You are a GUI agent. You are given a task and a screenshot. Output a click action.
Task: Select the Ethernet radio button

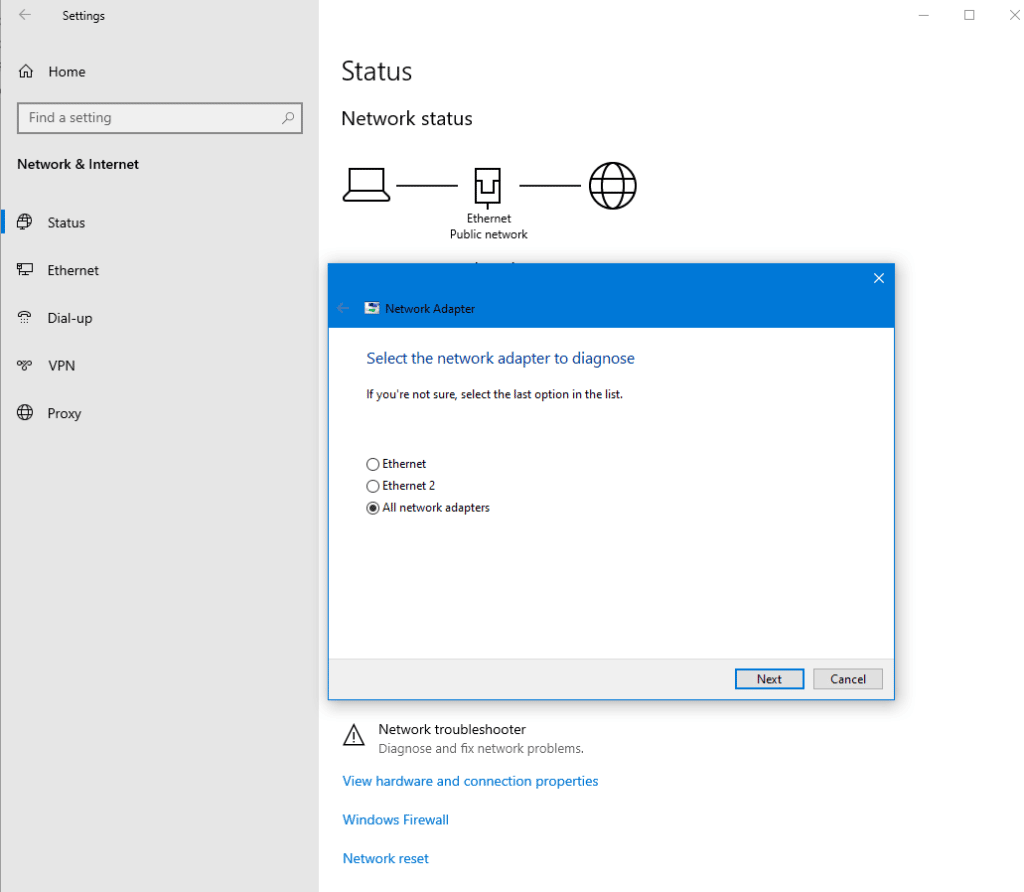click(x=373, y=464)
